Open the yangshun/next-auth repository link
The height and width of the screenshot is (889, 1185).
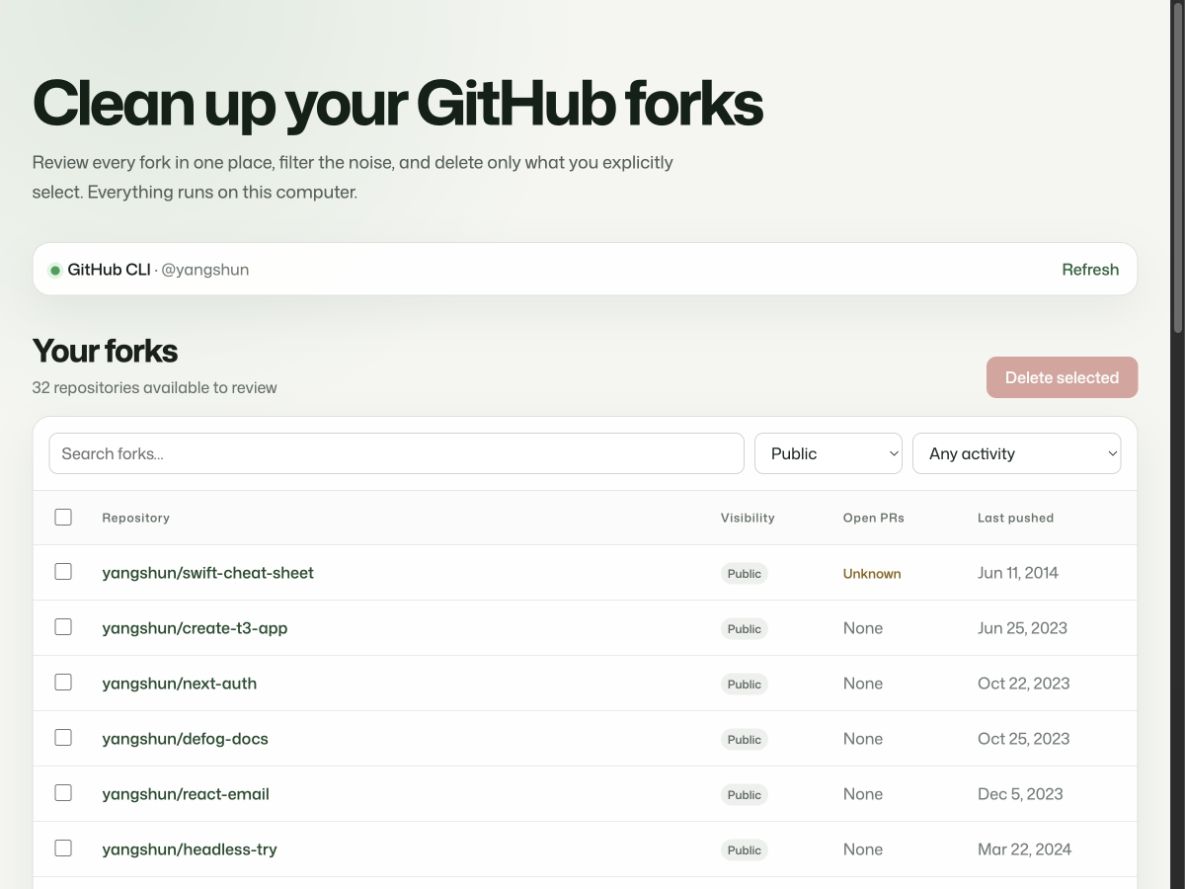pyautogui.click(x=179, y=683)
